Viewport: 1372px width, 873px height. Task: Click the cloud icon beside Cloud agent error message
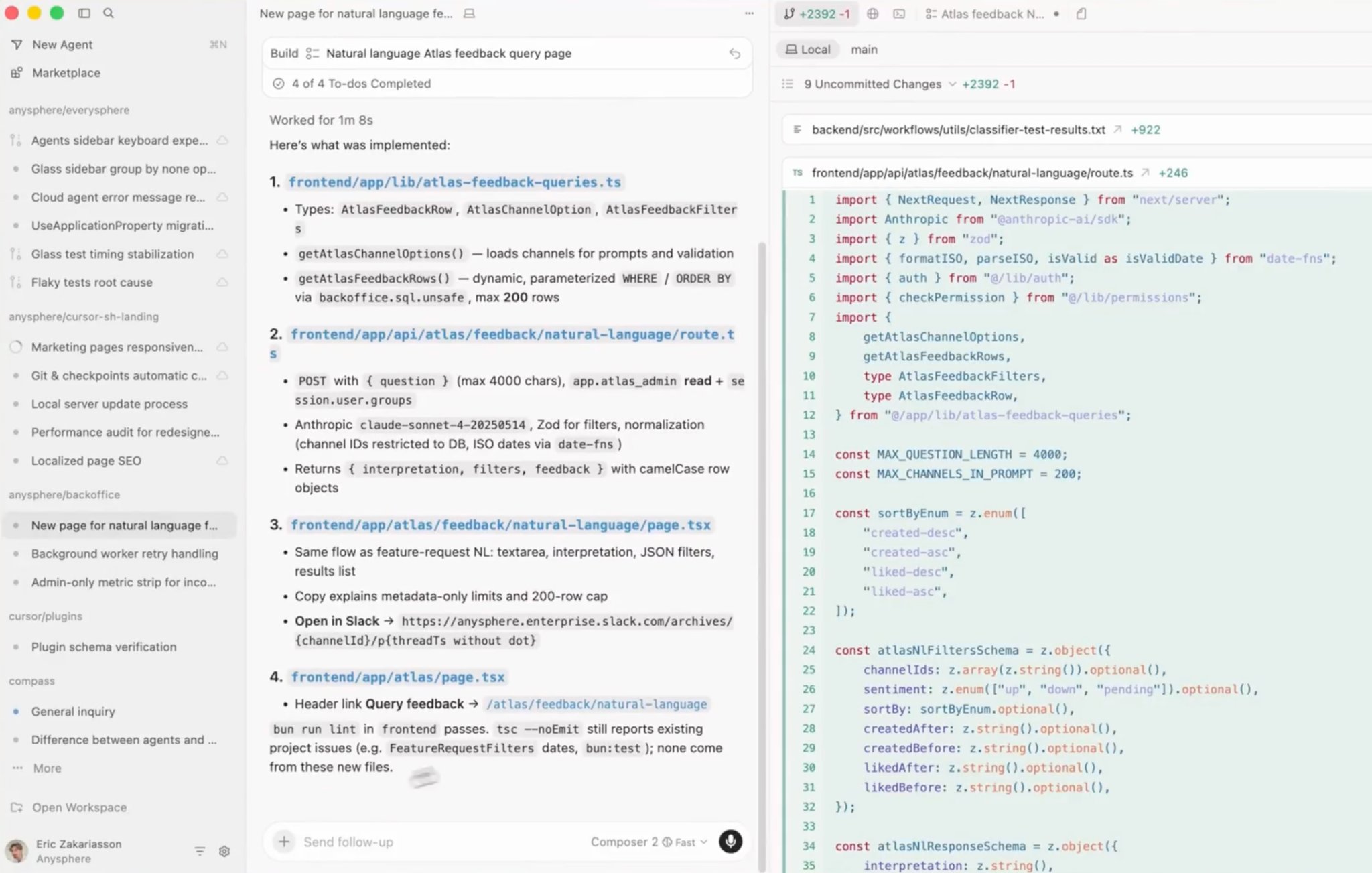222,197
